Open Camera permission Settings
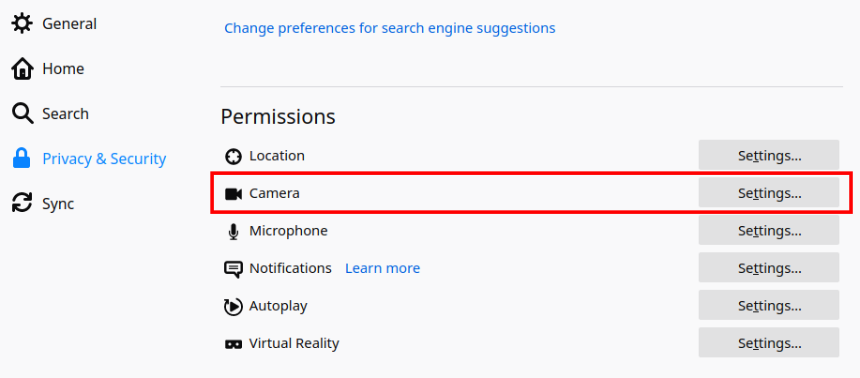 (769, 193)
